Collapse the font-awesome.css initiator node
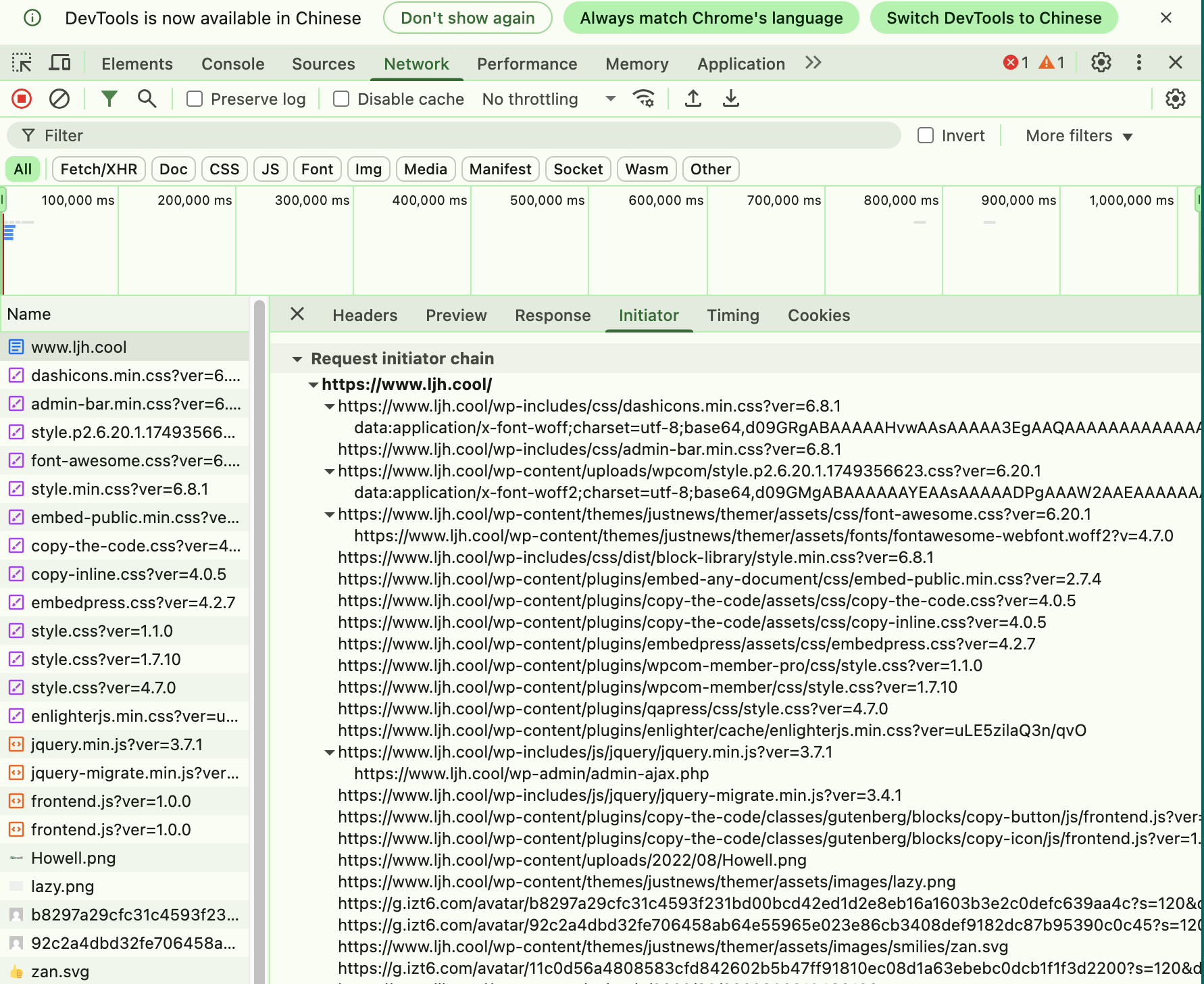The image size is (1204, 984). (x=329, y=514)
